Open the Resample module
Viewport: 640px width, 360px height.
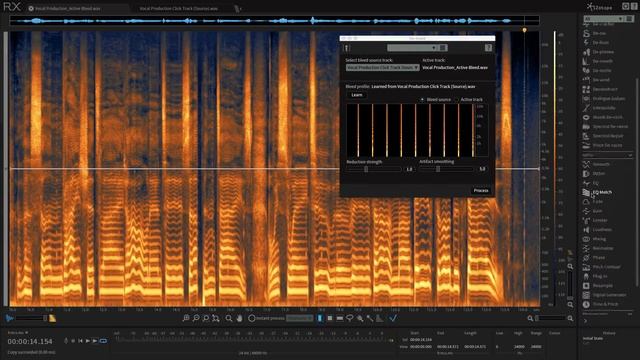pos(602,286)
